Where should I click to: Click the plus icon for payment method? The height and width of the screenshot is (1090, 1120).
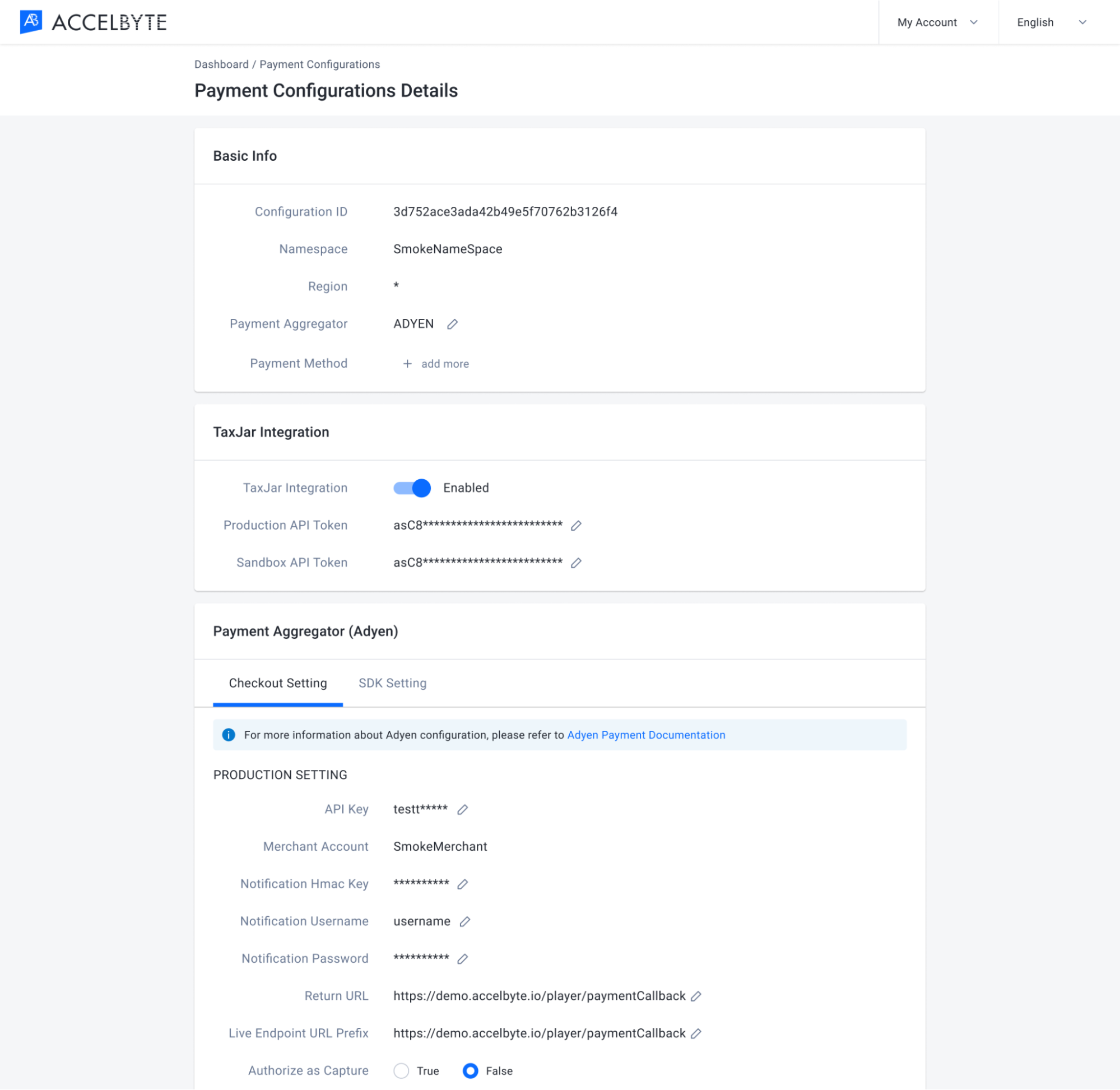[407, 364]
